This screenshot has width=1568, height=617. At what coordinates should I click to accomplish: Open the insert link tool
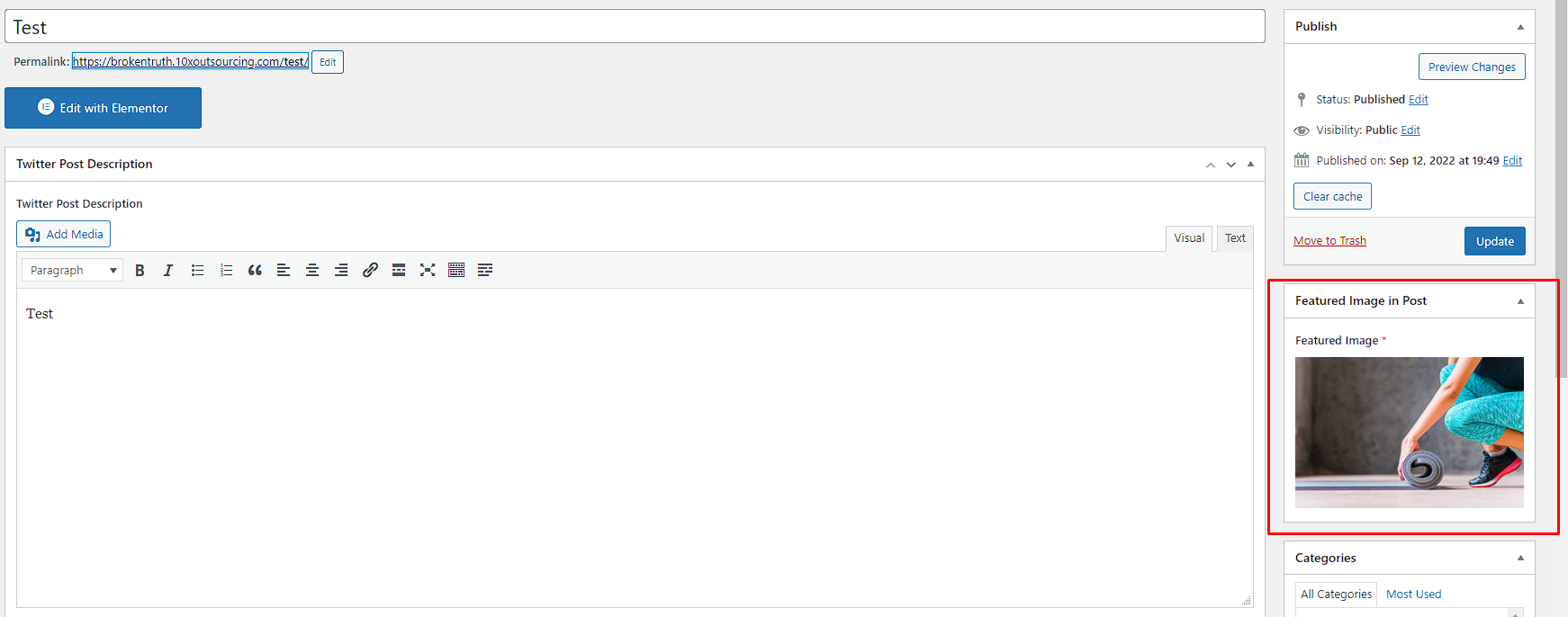(370, 270)
